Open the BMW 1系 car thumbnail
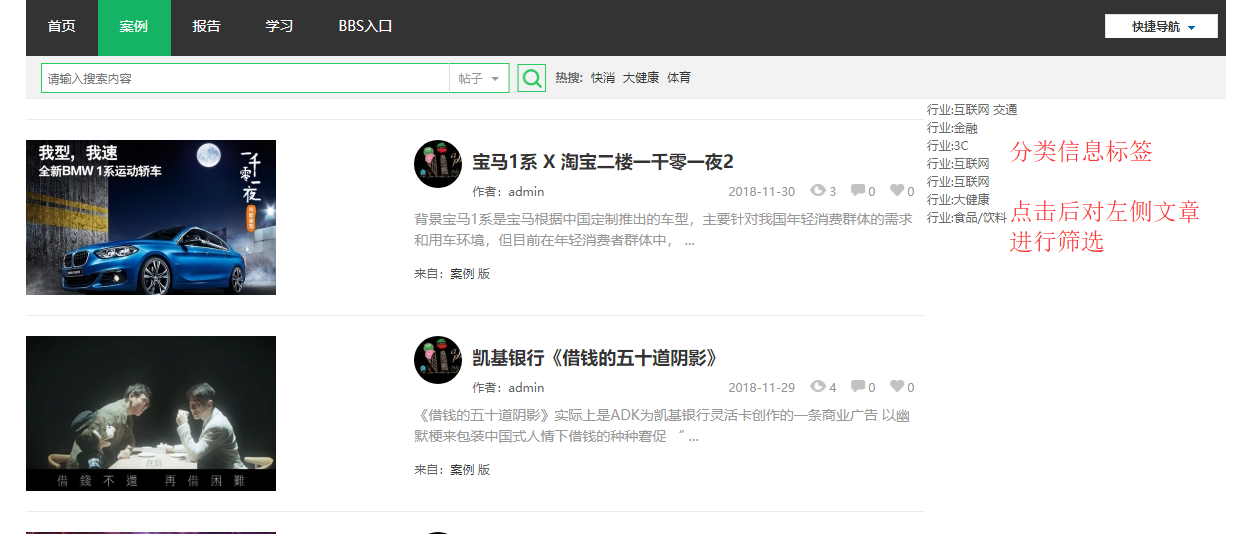 click(x=151, y=217)
